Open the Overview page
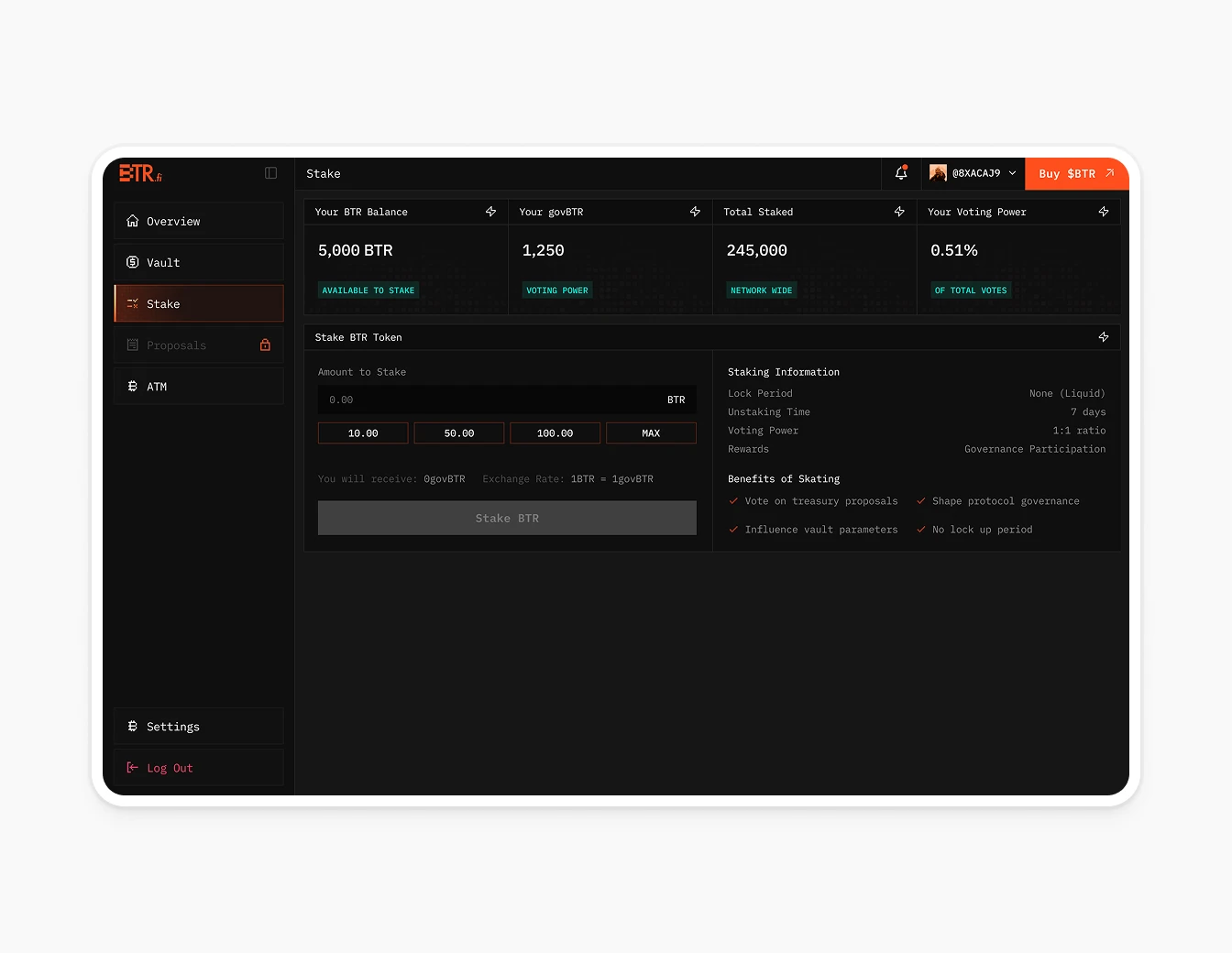 point(173,221)
